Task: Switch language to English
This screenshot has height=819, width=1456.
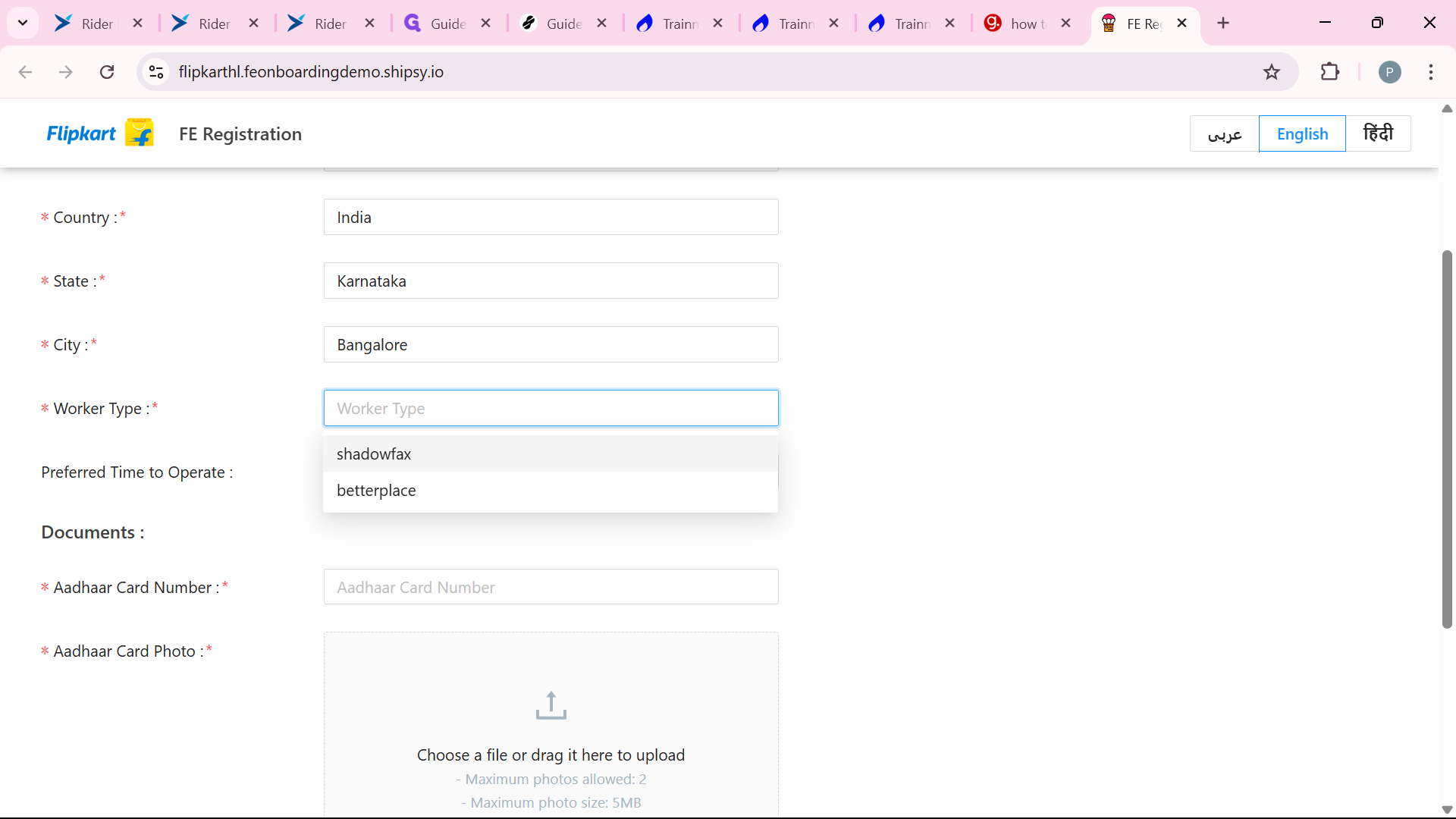Action: (1302, 133)
